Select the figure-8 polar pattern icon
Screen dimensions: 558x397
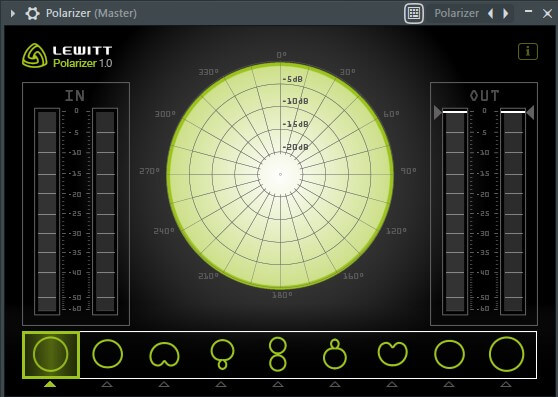[x=278, y=354]
